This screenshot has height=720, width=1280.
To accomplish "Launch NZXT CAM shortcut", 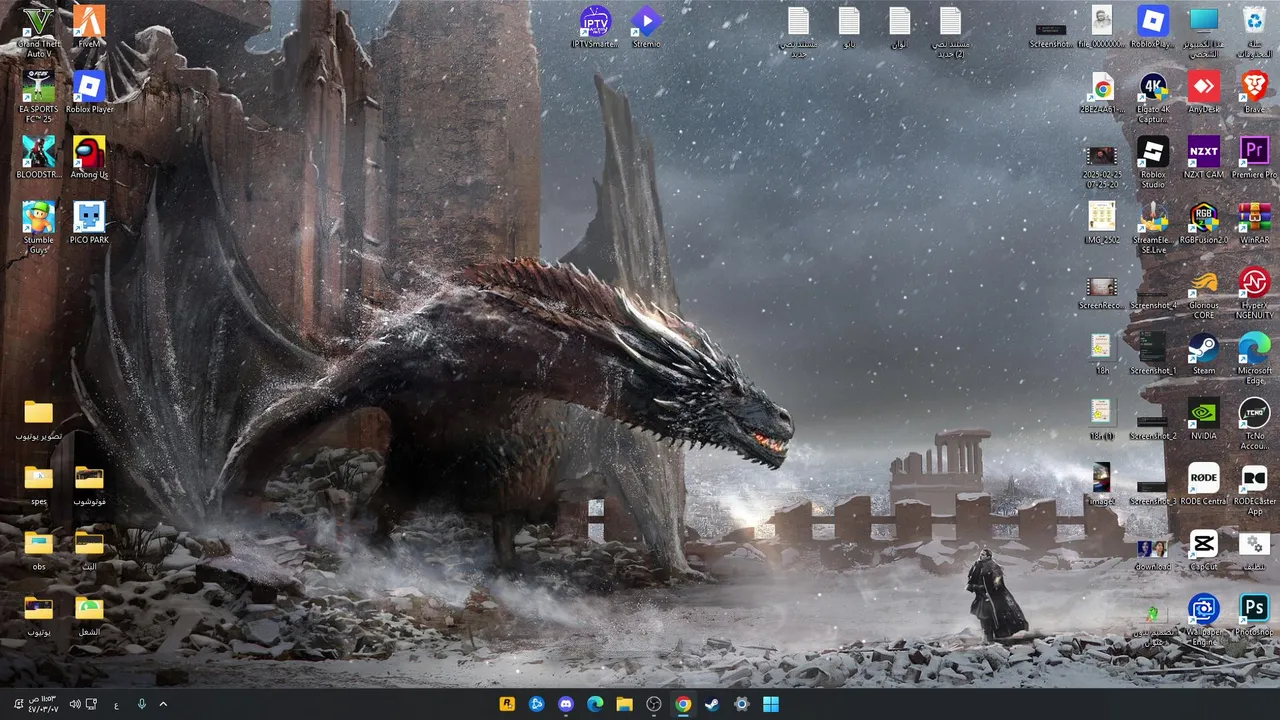I will point(1204,158).
